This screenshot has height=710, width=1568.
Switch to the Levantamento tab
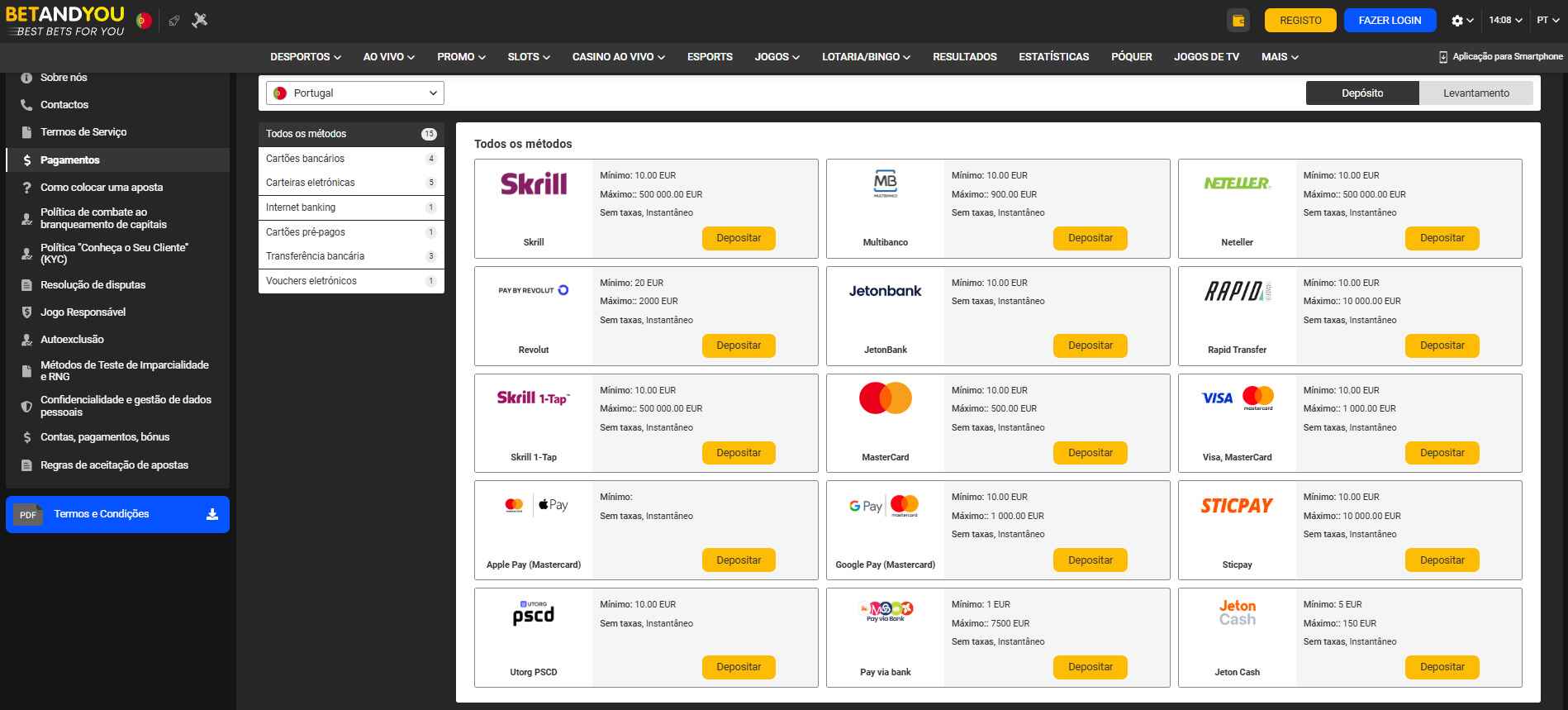(1475, 93)
